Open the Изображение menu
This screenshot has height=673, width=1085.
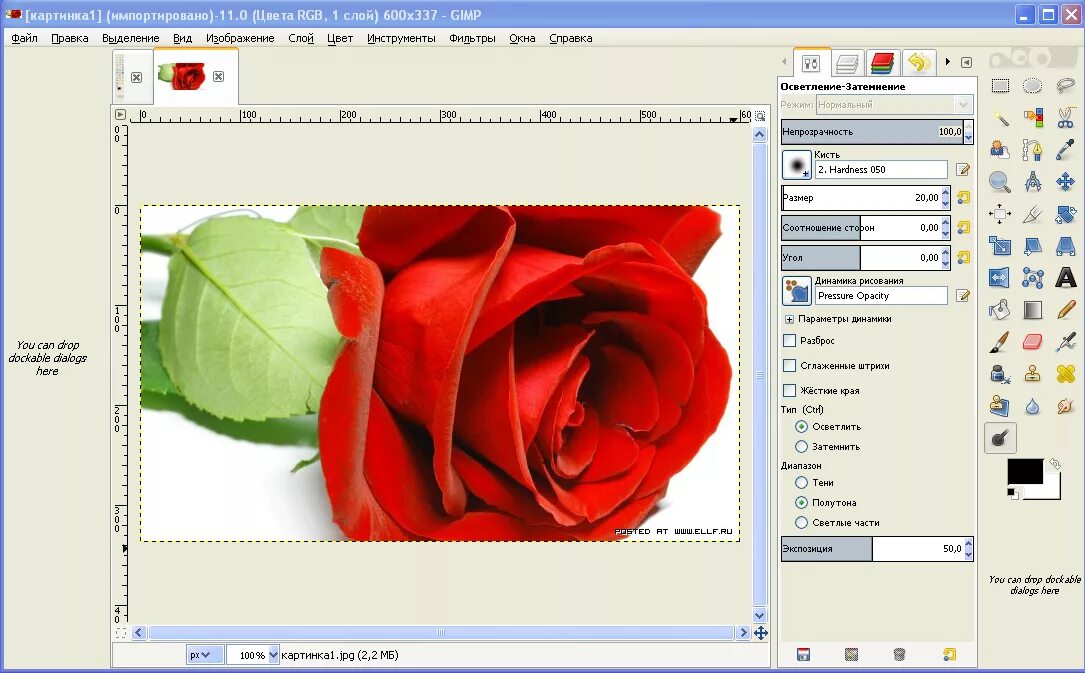(x=240, y=38)
